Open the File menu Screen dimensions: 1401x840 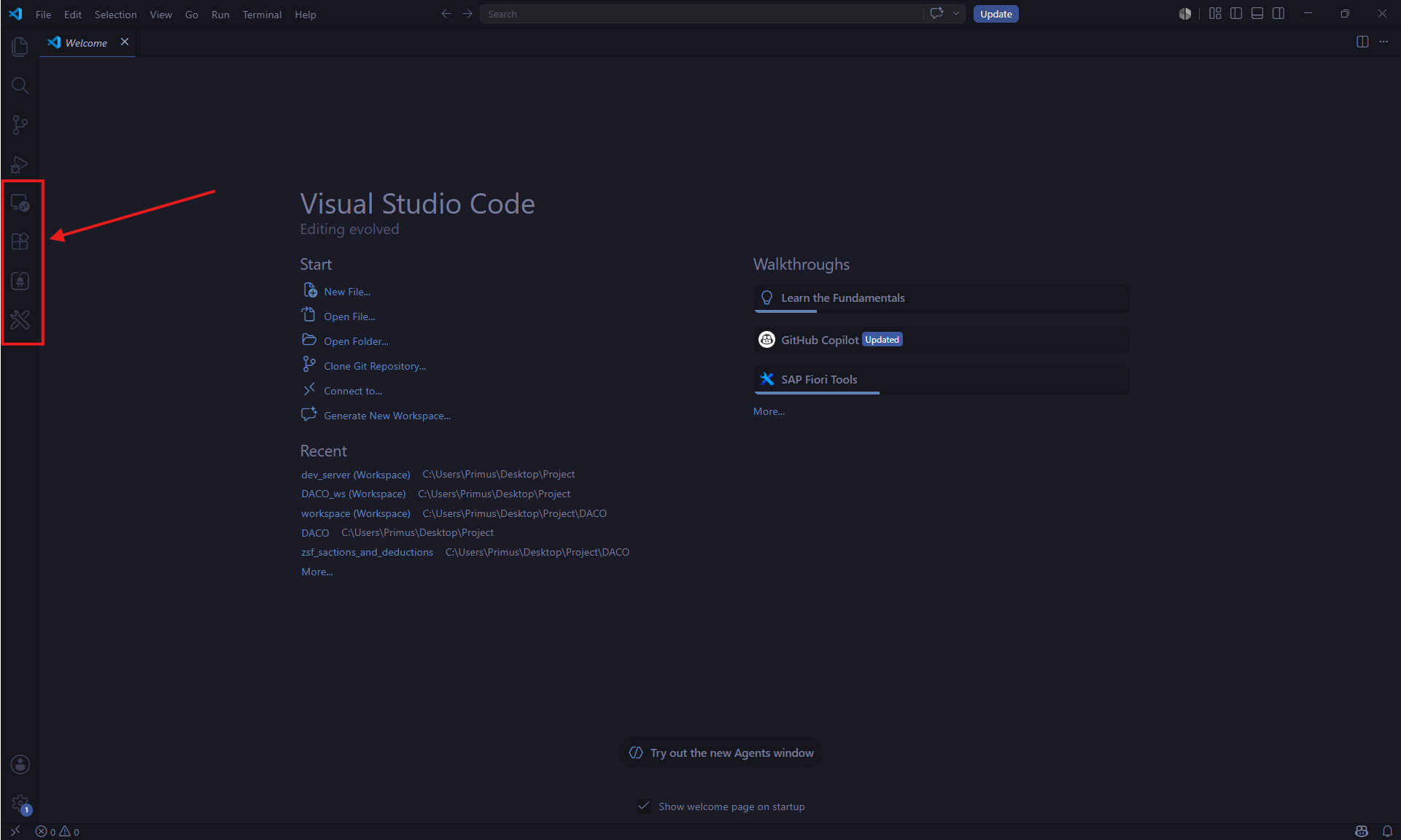(x=43, y=14)
